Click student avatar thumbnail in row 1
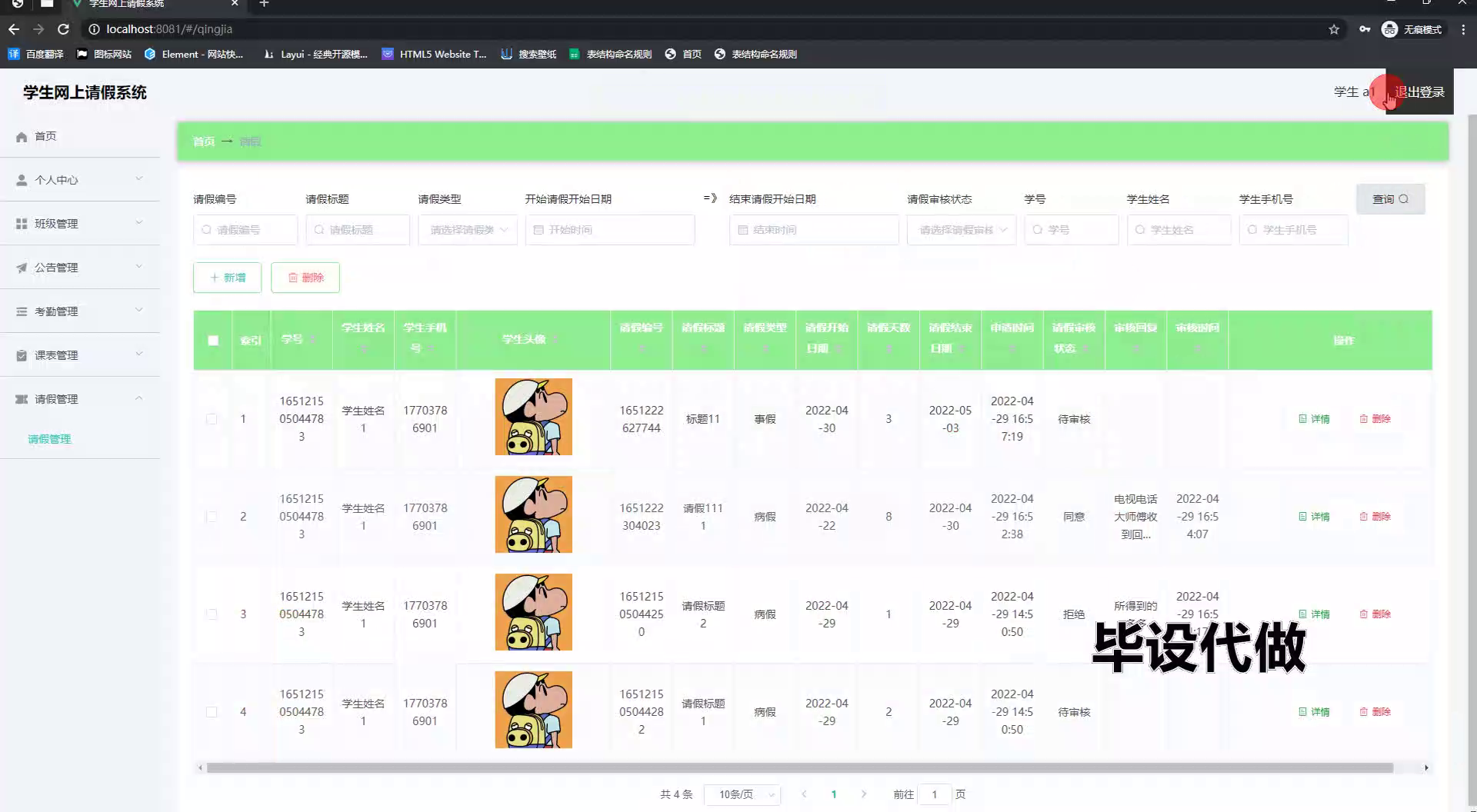 [x=534, y=417]
